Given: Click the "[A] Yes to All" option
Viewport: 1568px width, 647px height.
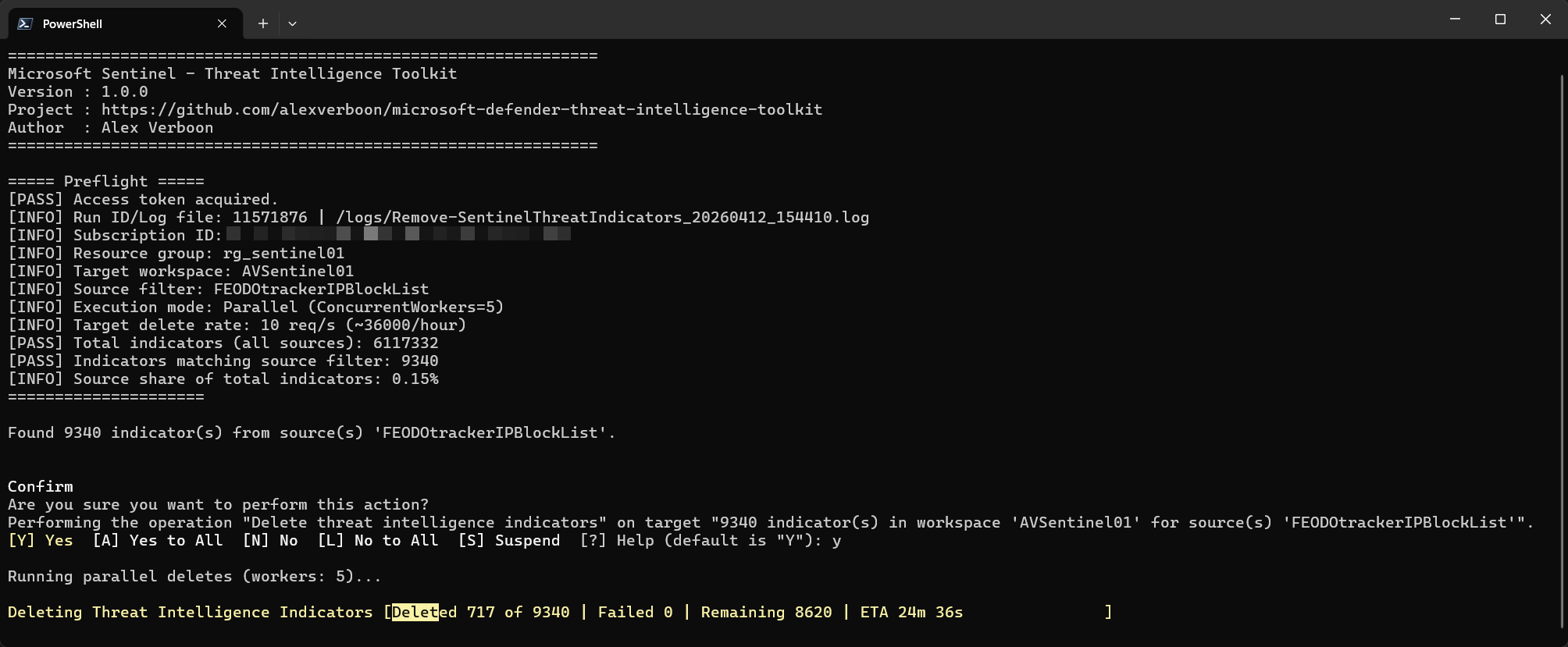Looking at the screenshot, I should [158, 541].
